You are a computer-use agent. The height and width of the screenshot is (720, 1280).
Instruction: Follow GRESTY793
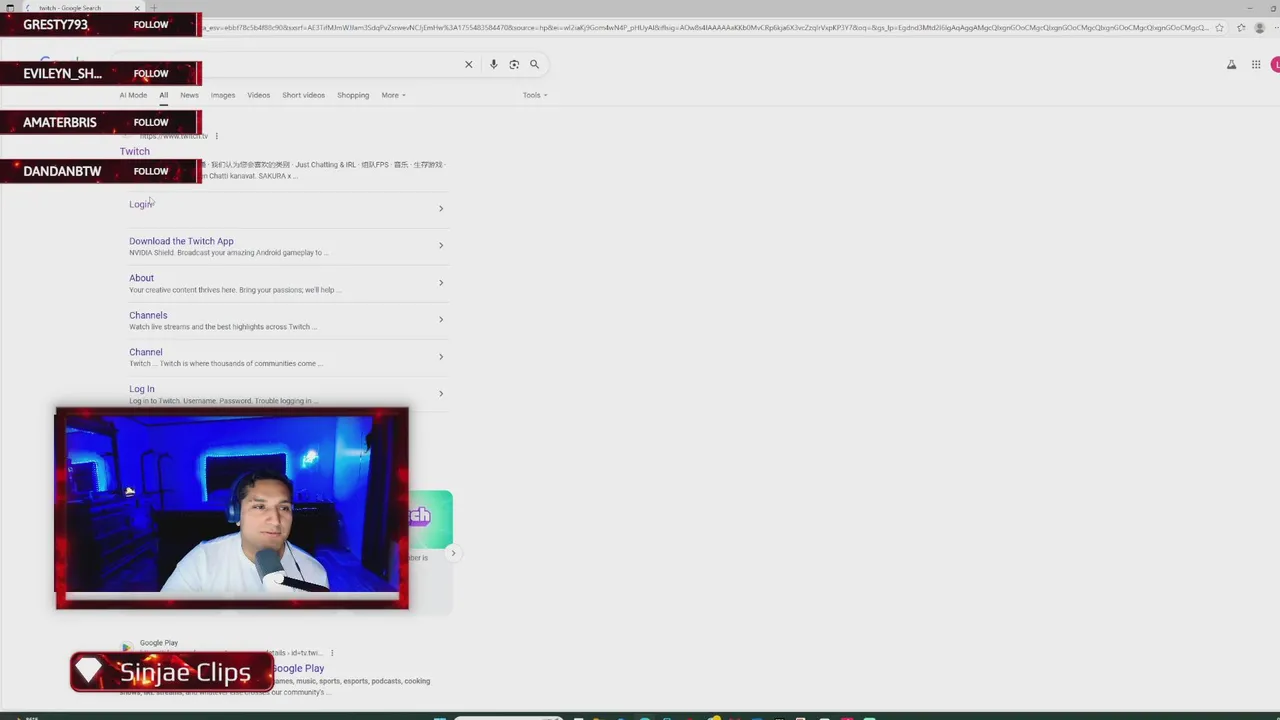click(151, 25)
